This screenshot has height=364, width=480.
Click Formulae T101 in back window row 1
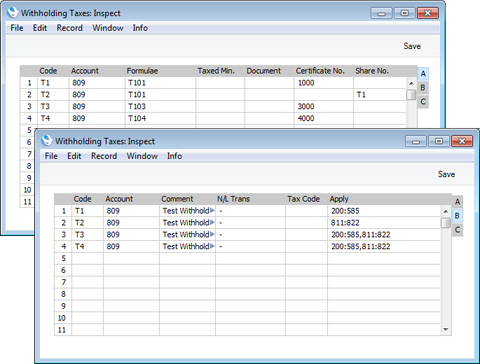tap(160, 83)
